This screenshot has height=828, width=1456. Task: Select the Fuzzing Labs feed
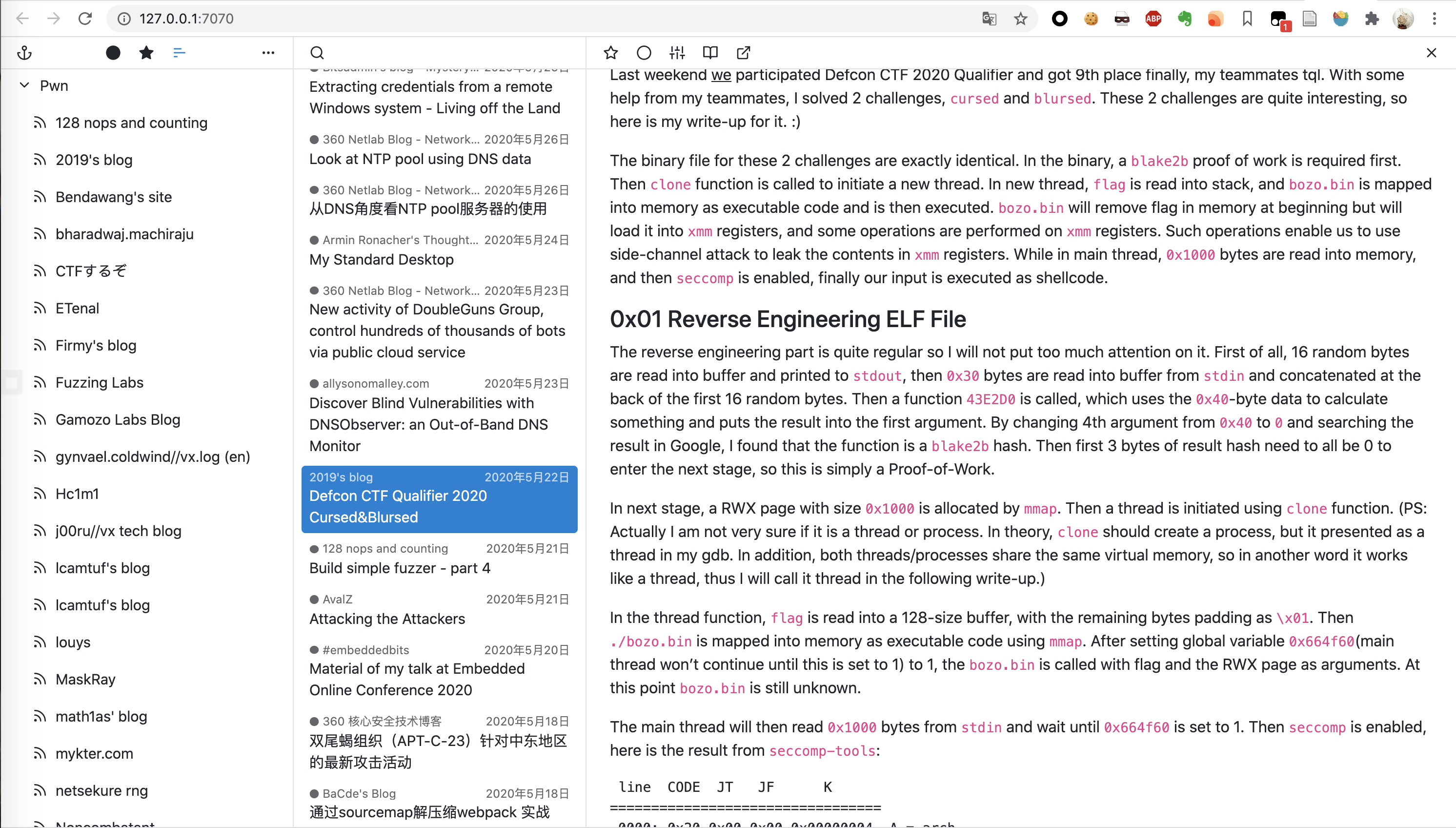pyautogui.click(x=100, y=383)
